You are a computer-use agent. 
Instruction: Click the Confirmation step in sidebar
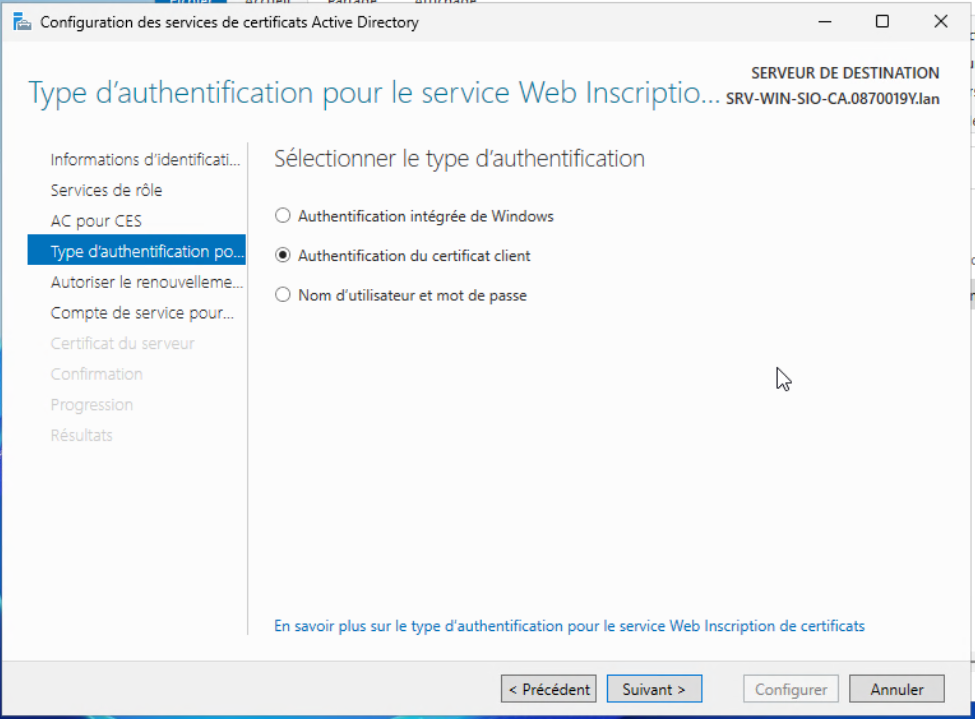pos(96,374)
